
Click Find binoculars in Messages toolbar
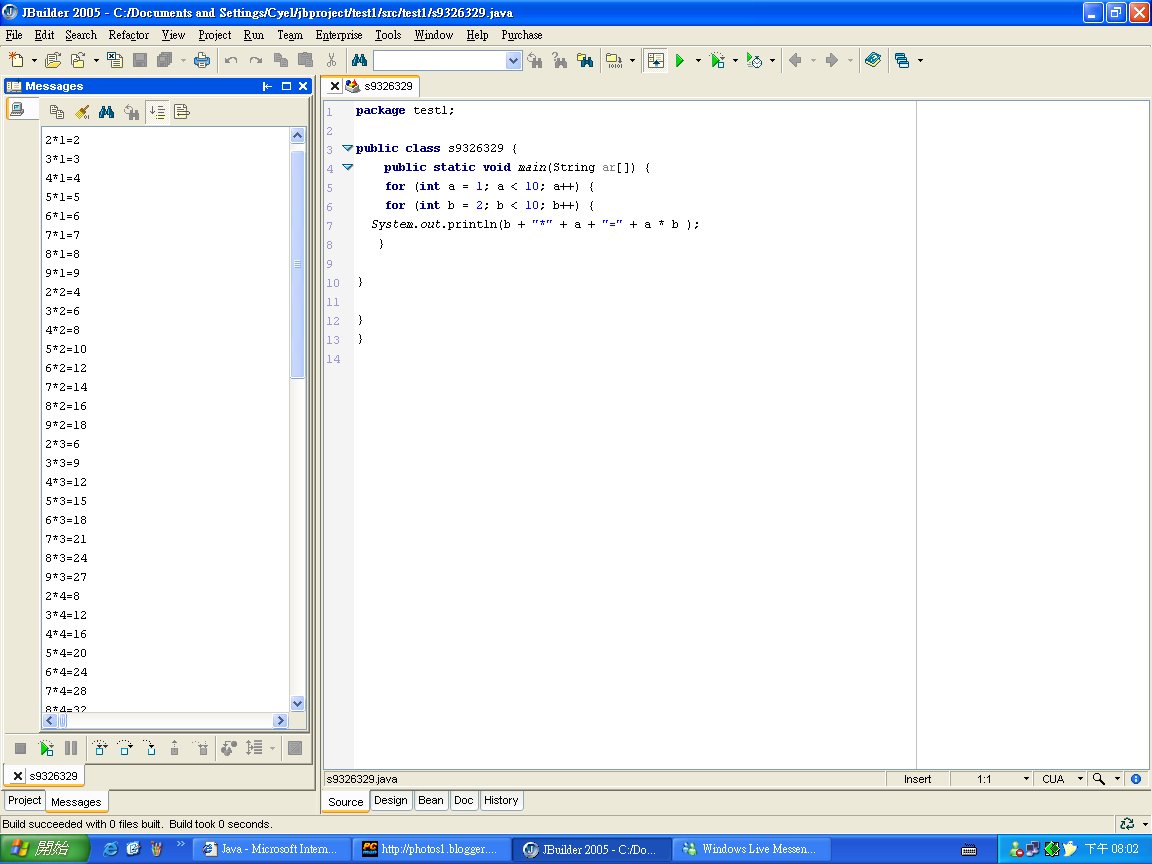point(107,112)
